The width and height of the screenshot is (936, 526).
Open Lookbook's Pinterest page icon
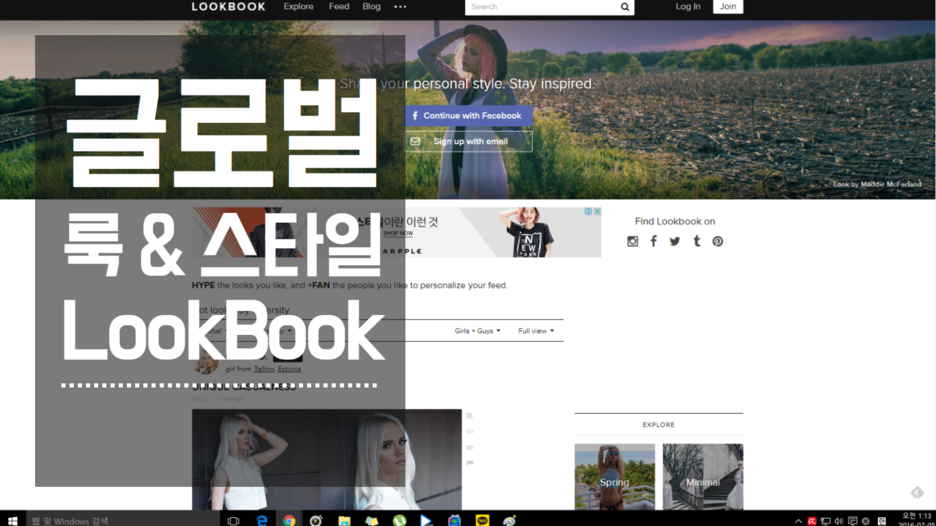(718, 241)
